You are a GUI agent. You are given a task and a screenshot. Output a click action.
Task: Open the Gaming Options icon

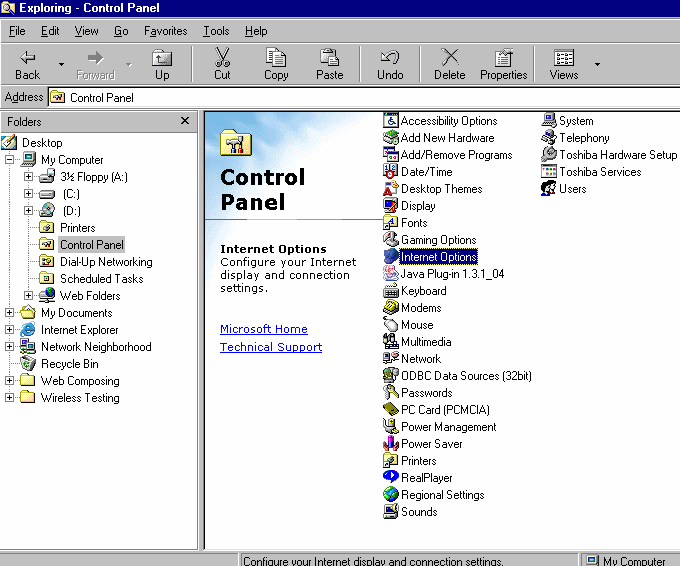(x=390, y=239)
